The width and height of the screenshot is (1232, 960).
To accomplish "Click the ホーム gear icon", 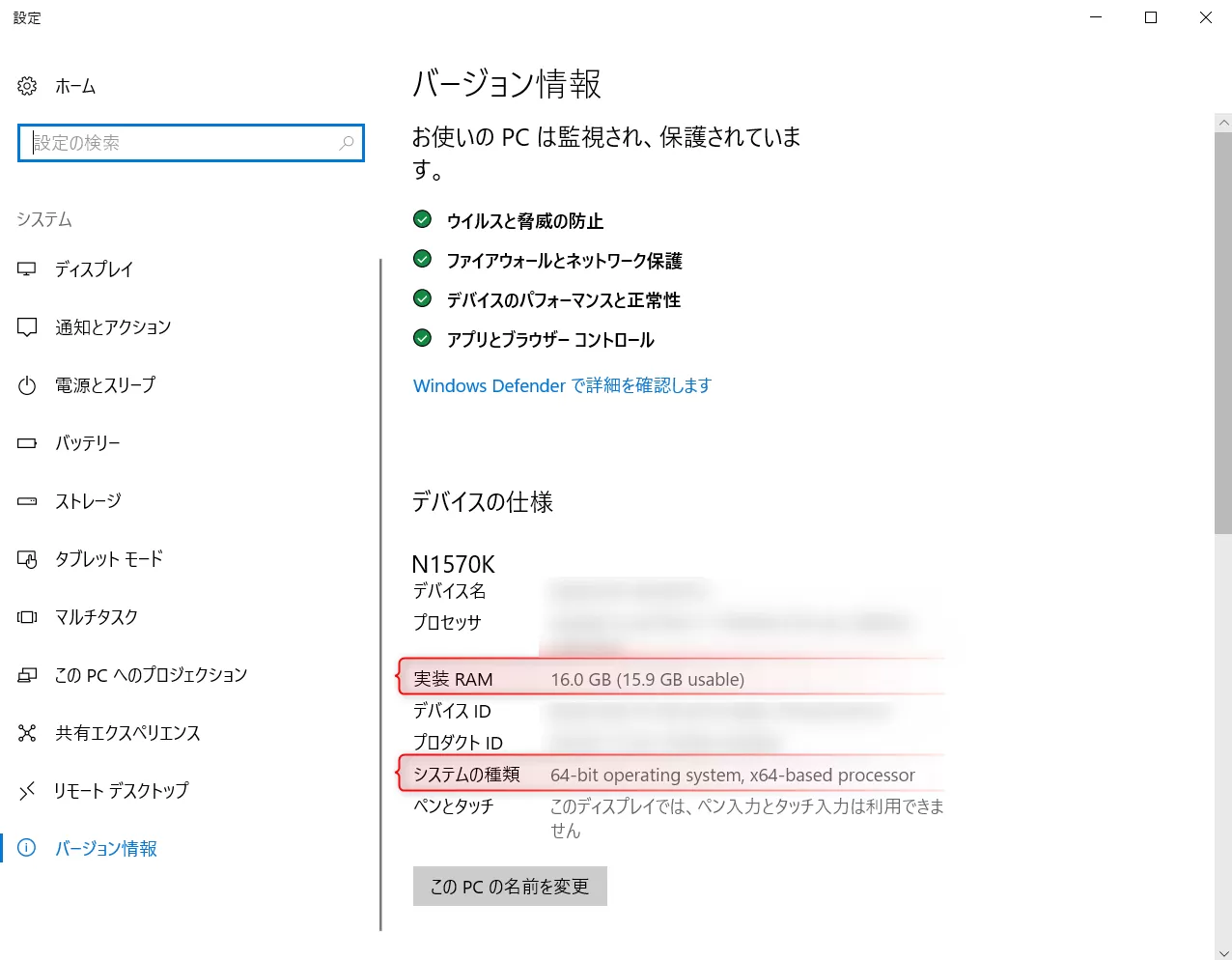I will pos(26,86).
